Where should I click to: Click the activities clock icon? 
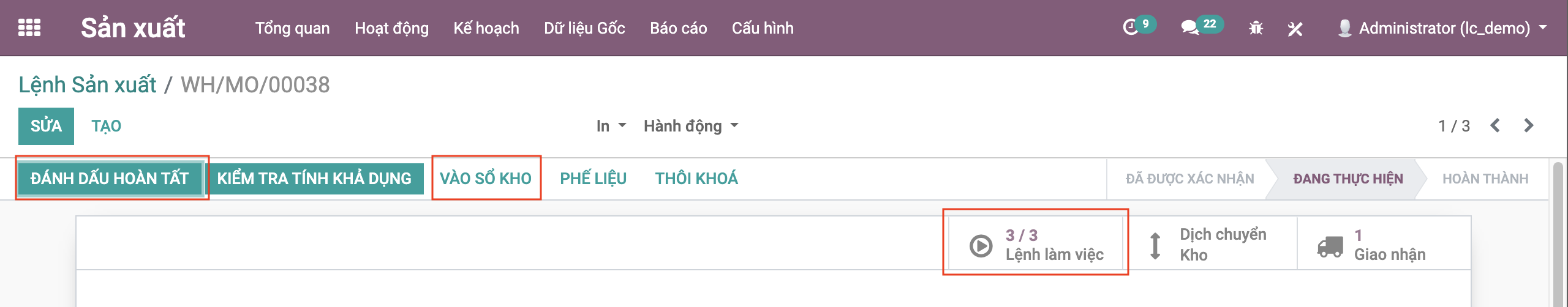[x=1131, y=28]
